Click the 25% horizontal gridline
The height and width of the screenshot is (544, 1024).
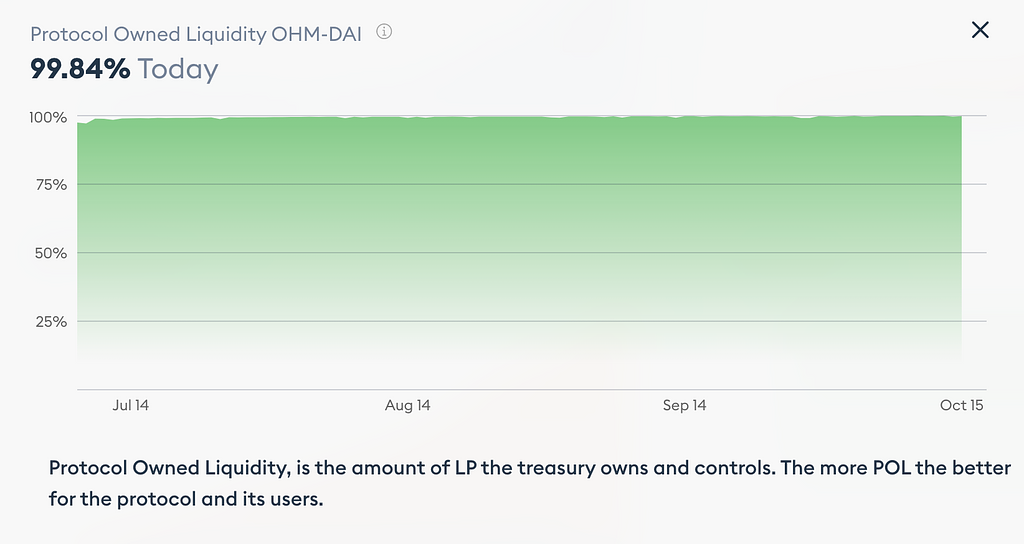(x=520, y=321)
